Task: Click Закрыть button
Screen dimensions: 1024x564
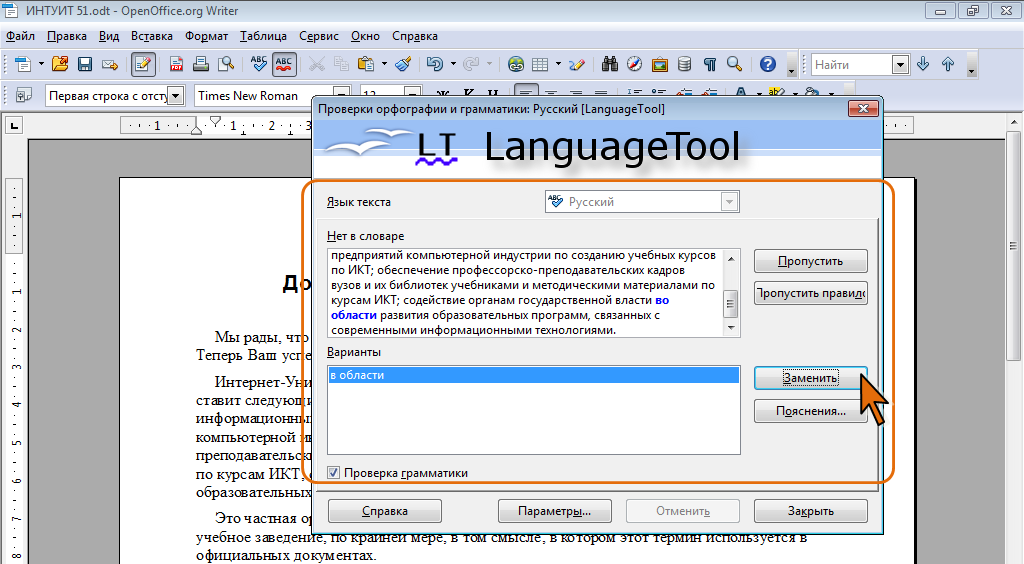Action: click(810, 511)
